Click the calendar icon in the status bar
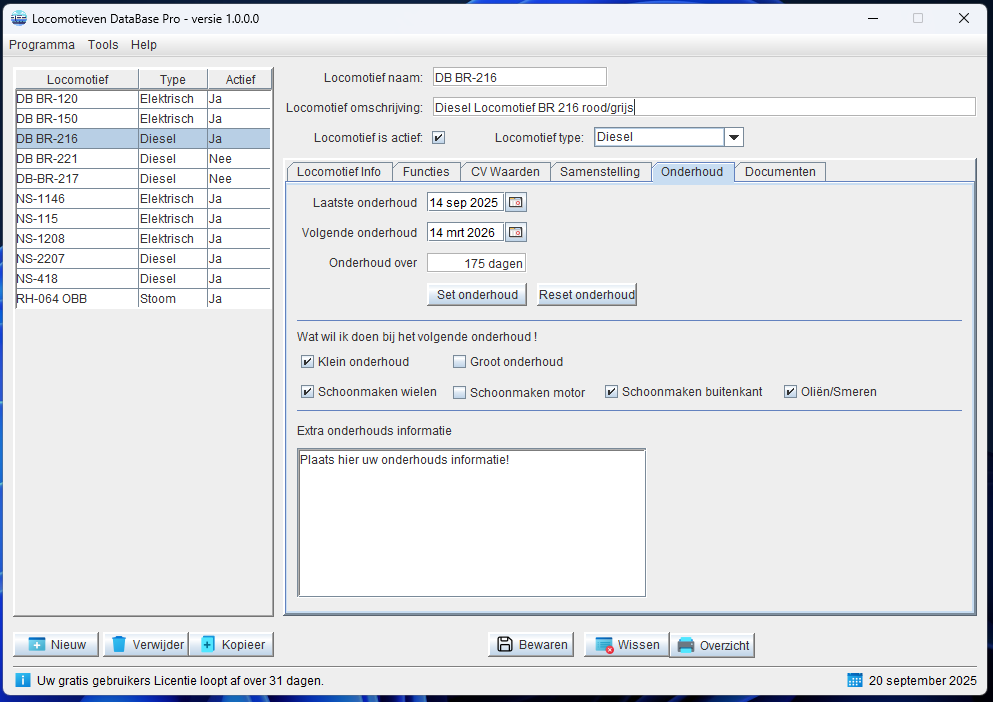This screenshot has height=702, width=993. pos(855,681)
